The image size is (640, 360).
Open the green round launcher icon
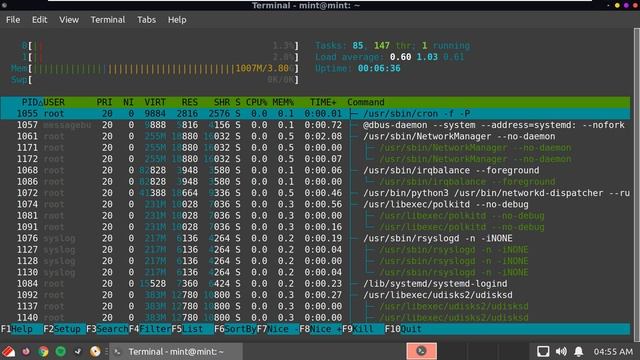(60, 351)
